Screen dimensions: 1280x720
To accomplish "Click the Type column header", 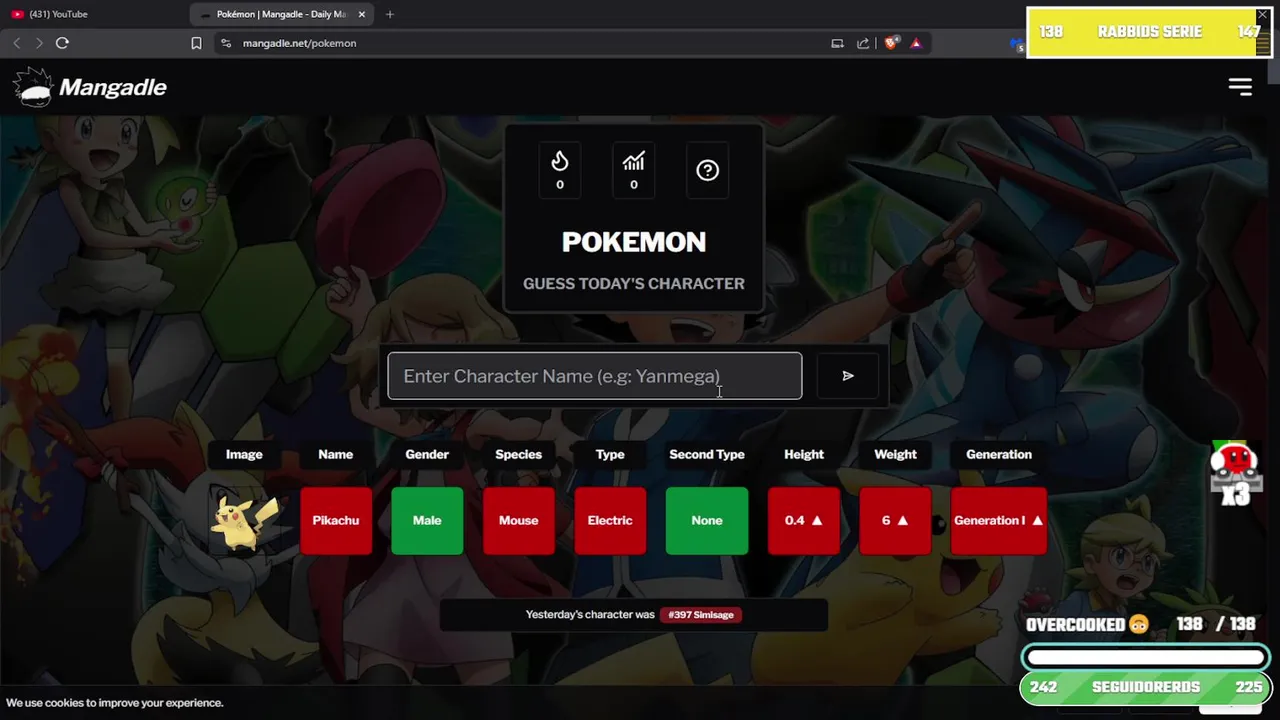I will pos(610,454).
